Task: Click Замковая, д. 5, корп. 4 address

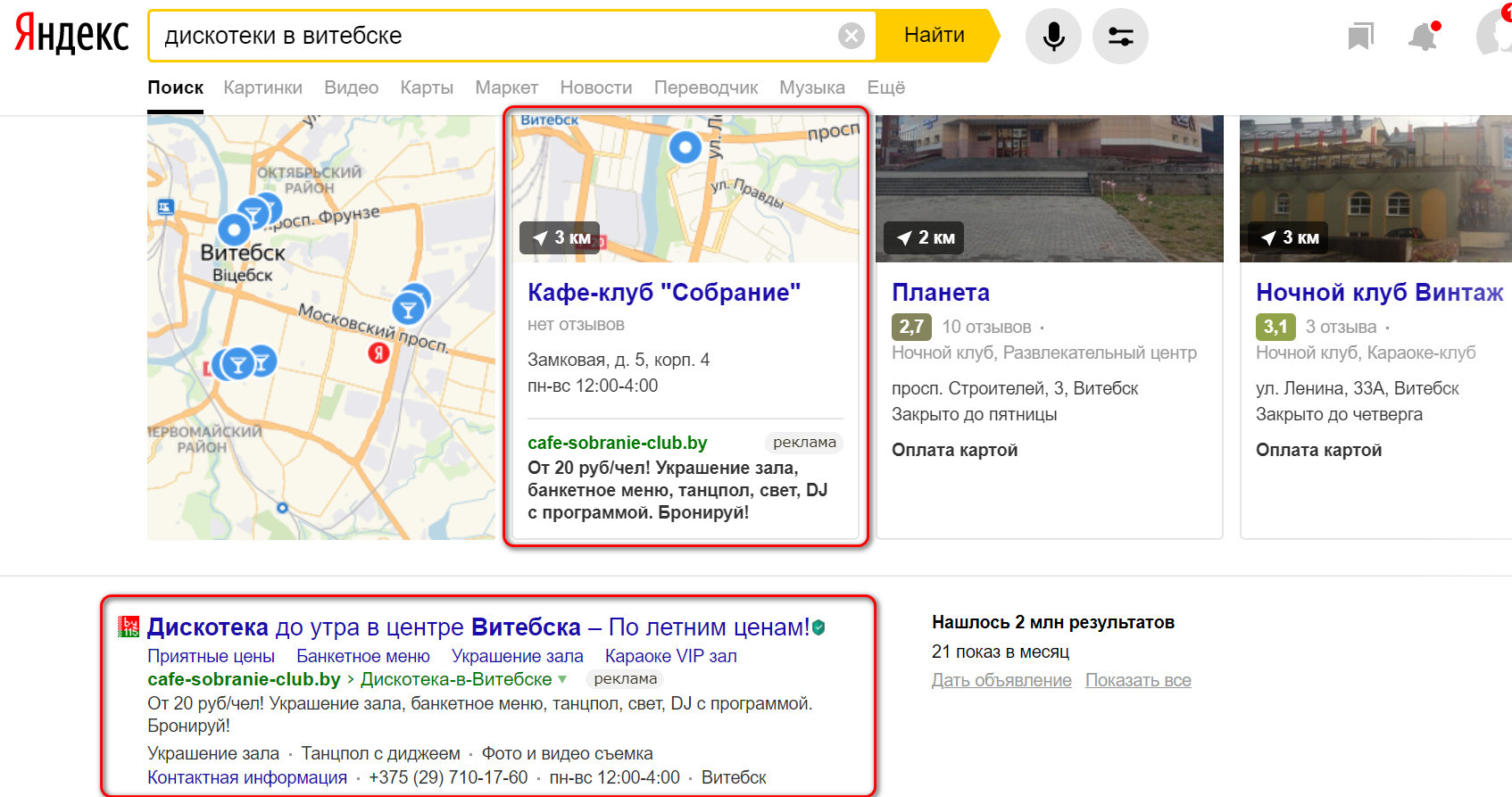Action: (619, 360)
